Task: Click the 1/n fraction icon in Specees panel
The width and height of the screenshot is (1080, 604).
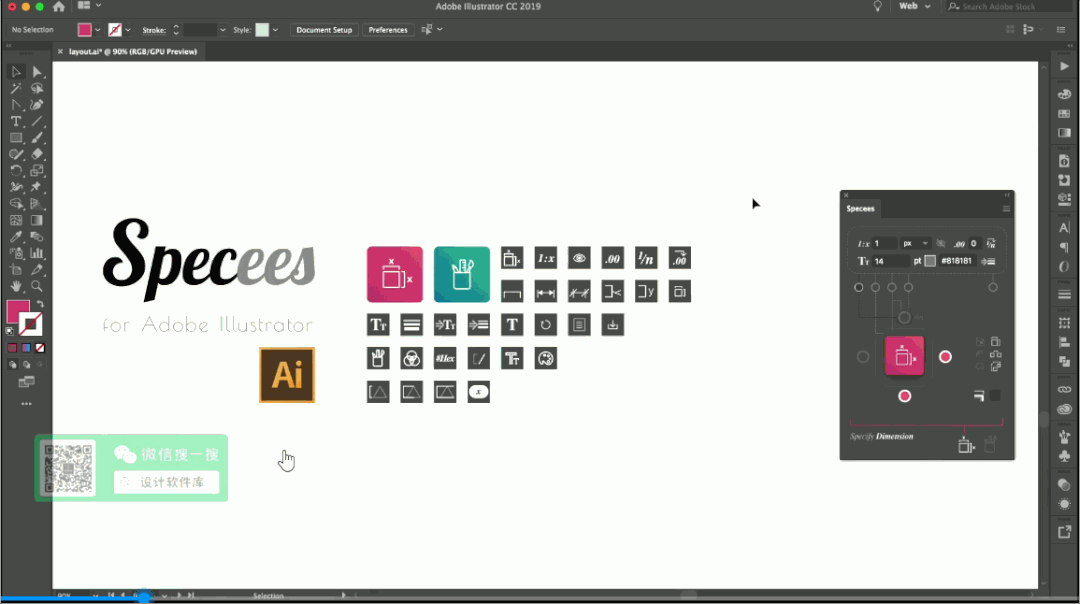Action: 991,244
